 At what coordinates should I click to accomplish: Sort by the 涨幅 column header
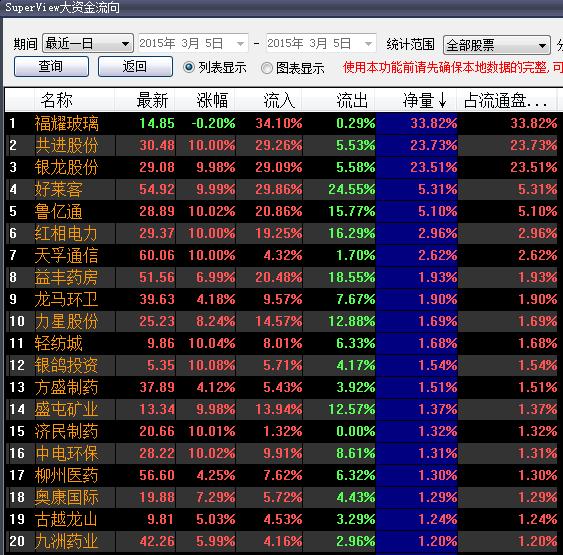coord(212,100)
